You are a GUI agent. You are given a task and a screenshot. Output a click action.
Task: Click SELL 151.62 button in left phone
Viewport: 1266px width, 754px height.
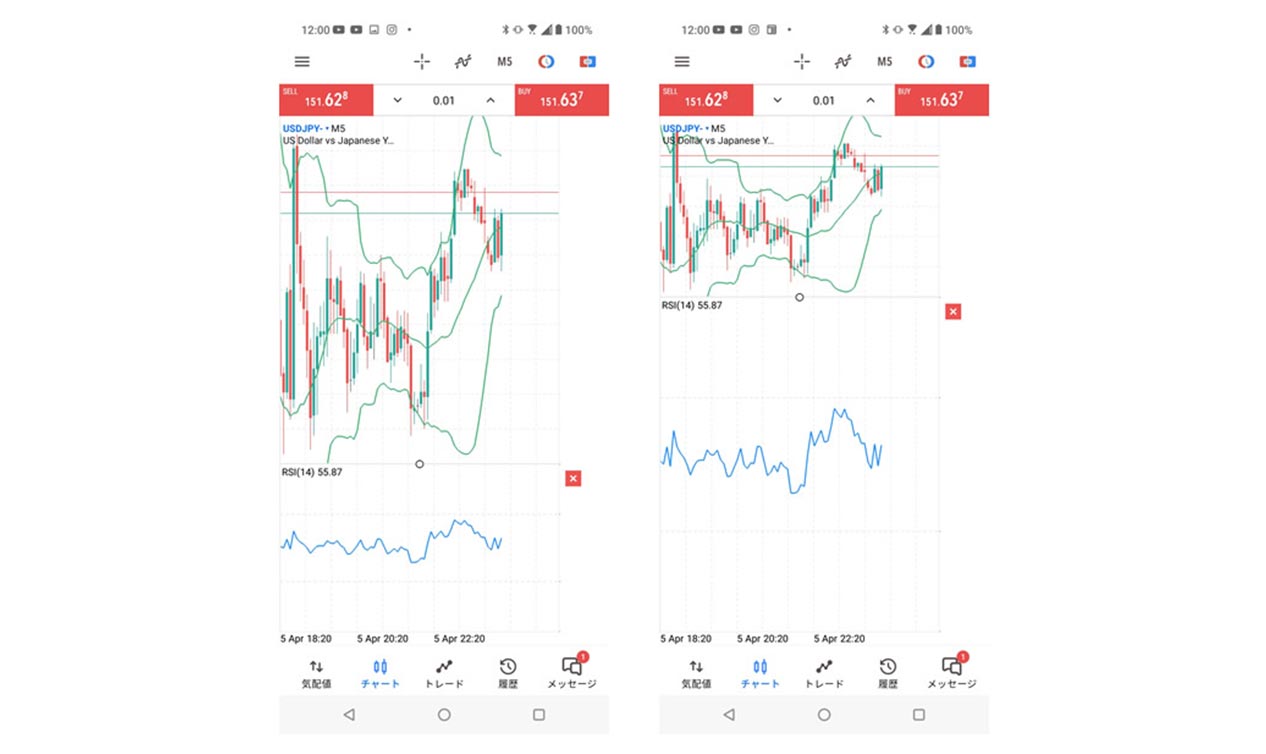pos(326,100)
